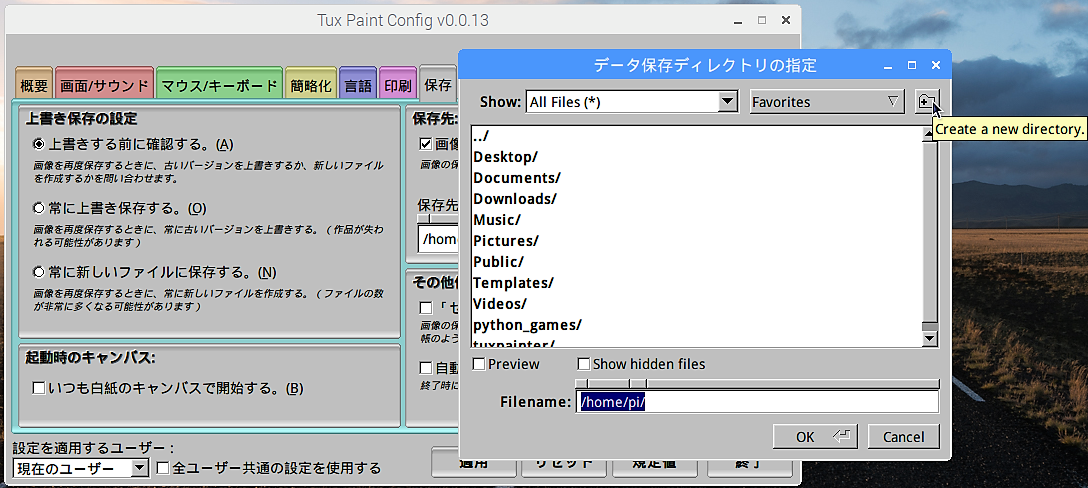Viewport: 1088px width, 488px height.
Task: Click the All Files (*) filter field
Action: 622,102
